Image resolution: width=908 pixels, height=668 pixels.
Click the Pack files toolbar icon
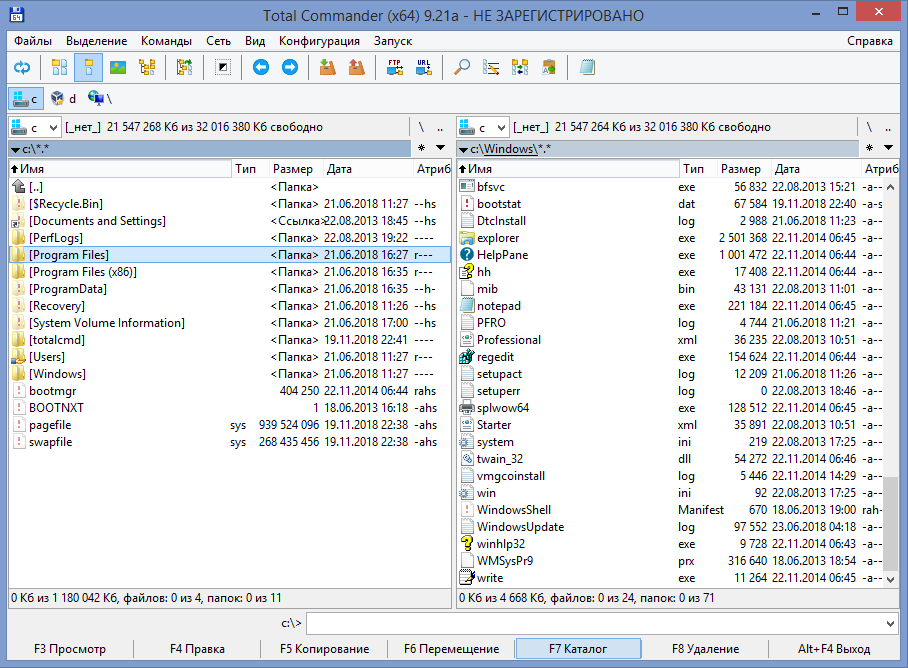(328, 68)
